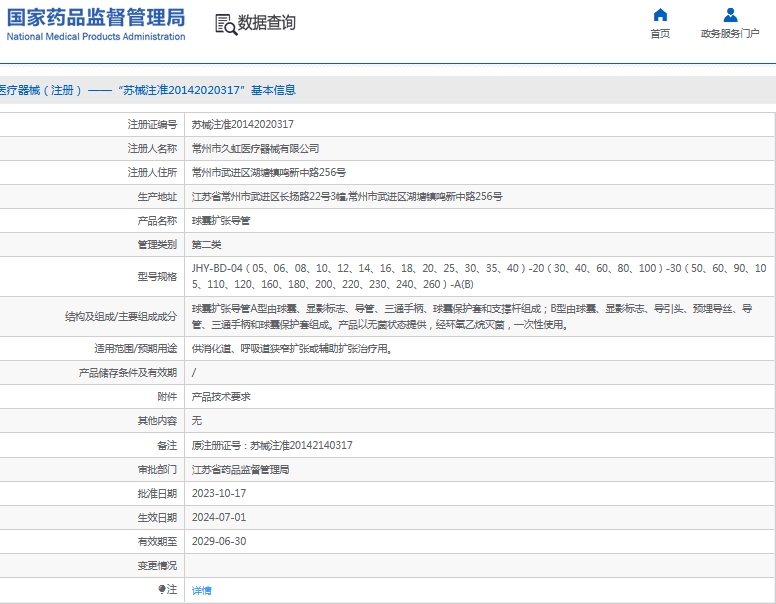
Task: Click the approval date 2023-10-17
Action: tap(219, 493)
